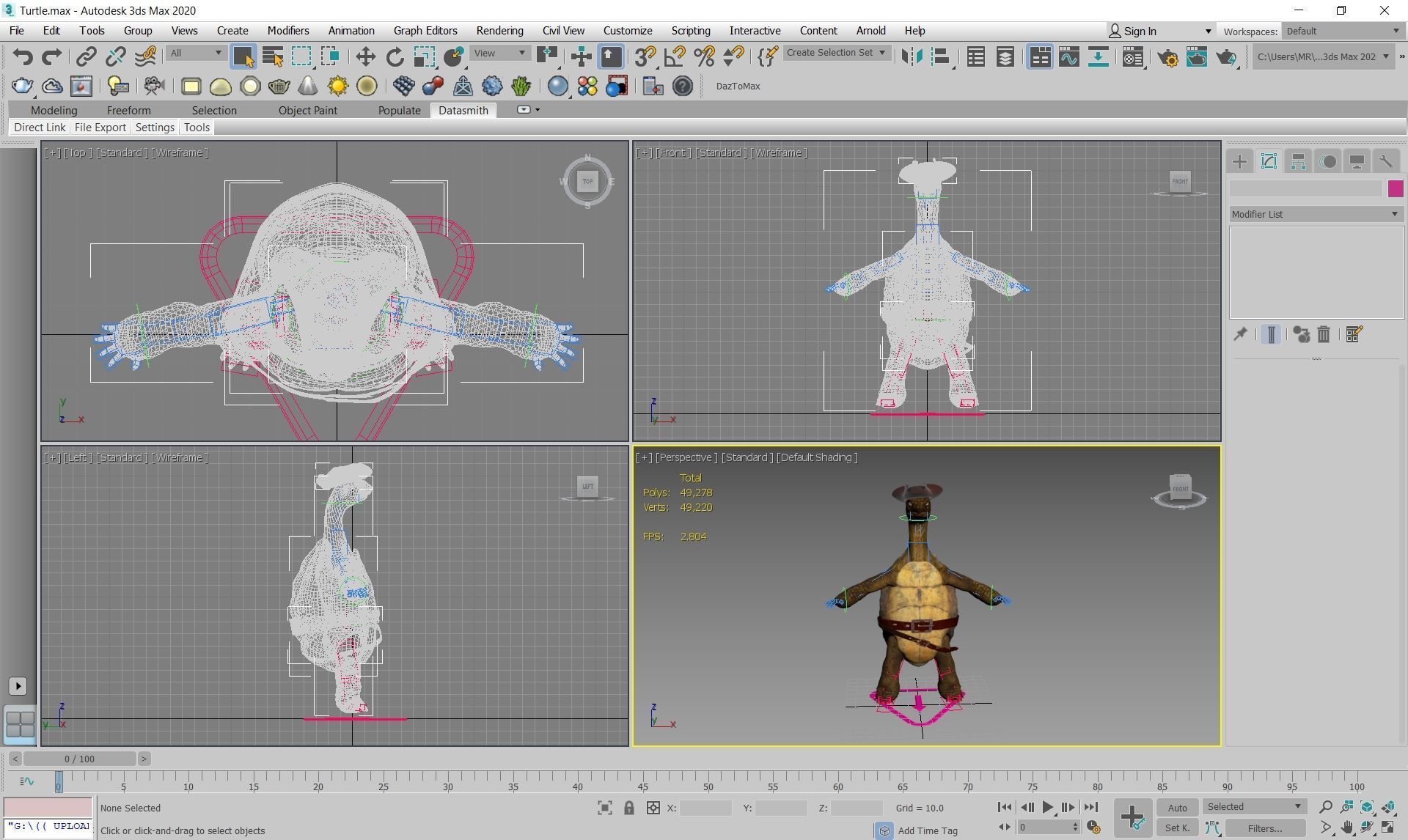Open the Material Editor icon
Screen dimensions: 1408x840
(x=1133, y=56)
